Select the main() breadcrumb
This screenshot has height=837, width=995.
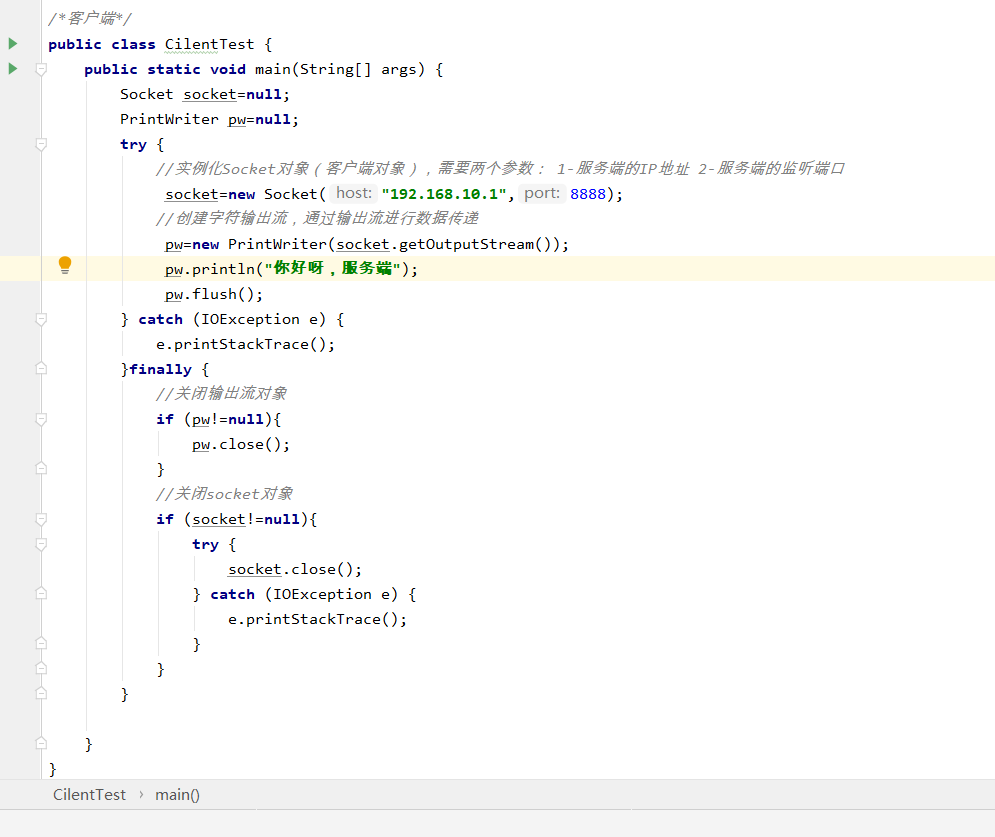click(177, 794)
